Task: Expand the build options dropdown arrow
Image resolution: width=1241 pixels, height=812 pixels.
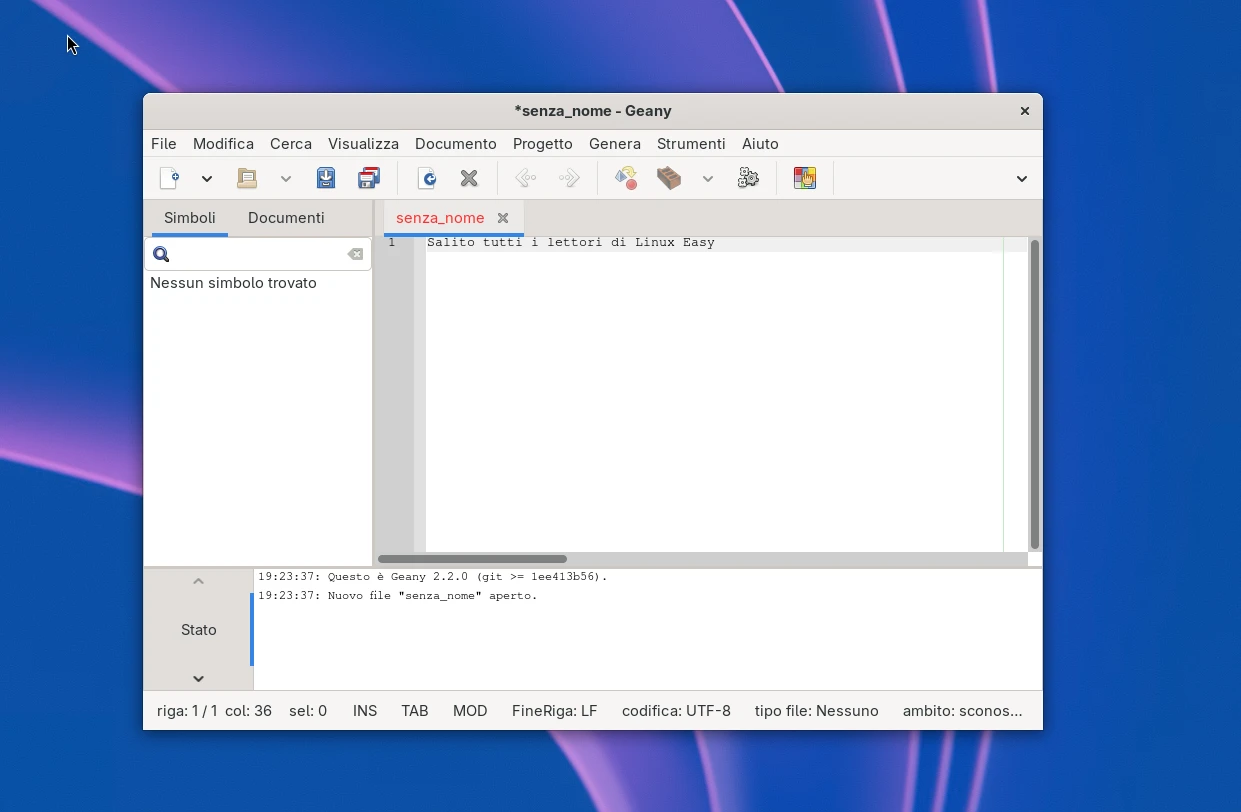Action: pos(708,179)
